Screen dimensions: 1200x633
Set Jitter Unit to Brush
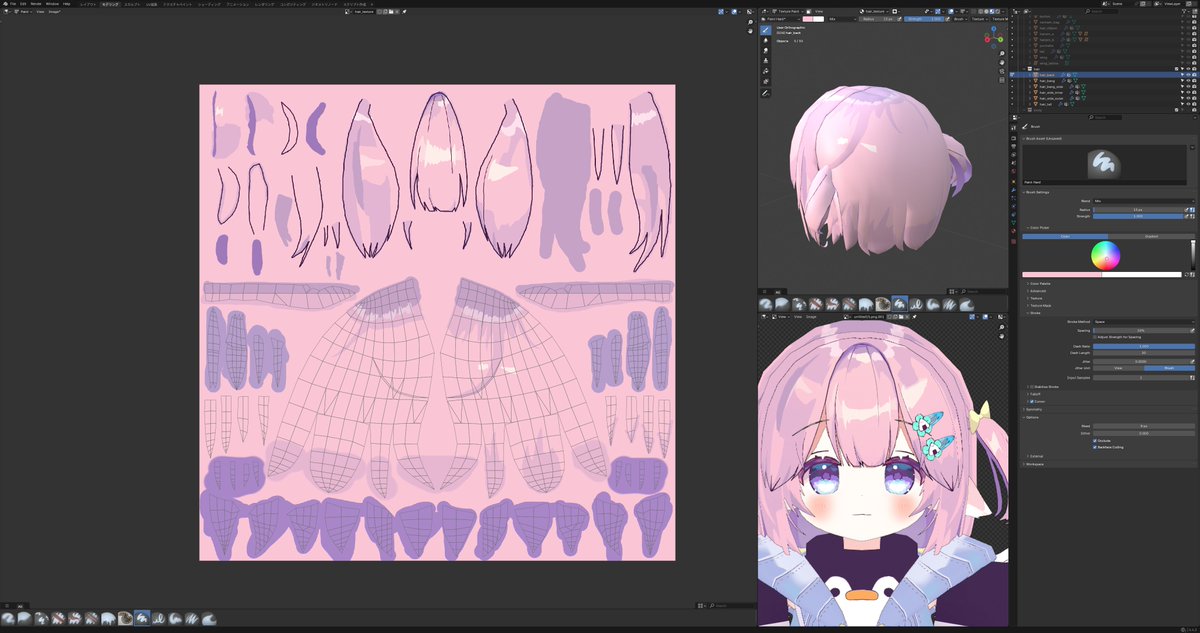tap(1169, 368)
